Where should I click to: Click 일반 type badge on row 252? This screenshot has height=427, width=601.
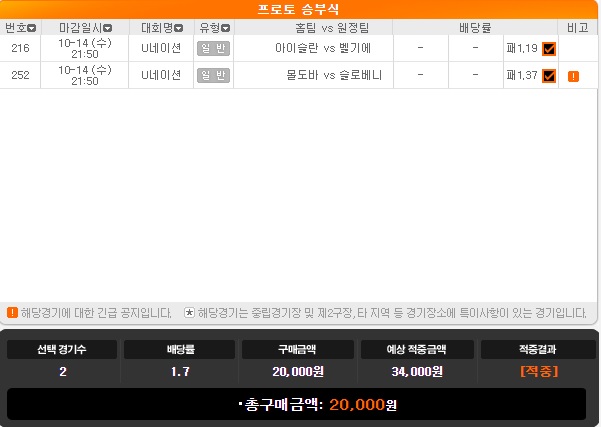coord(213,75)
